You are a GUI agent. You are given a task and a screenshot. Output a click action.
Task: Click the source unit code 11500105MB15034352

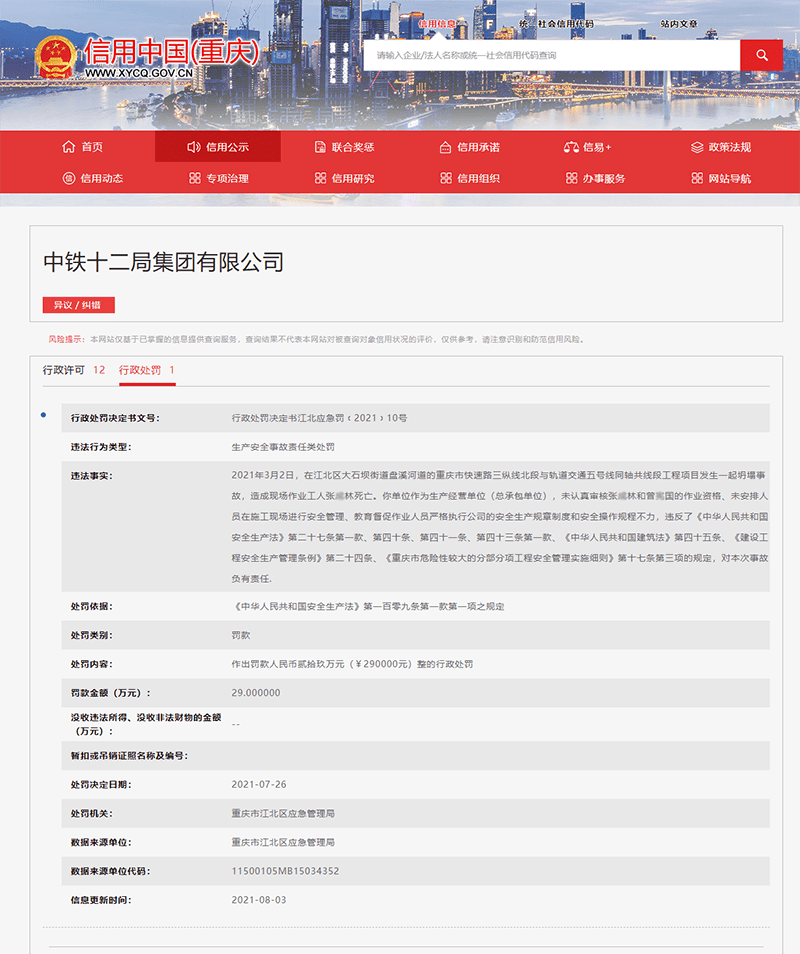click(285, 871)
